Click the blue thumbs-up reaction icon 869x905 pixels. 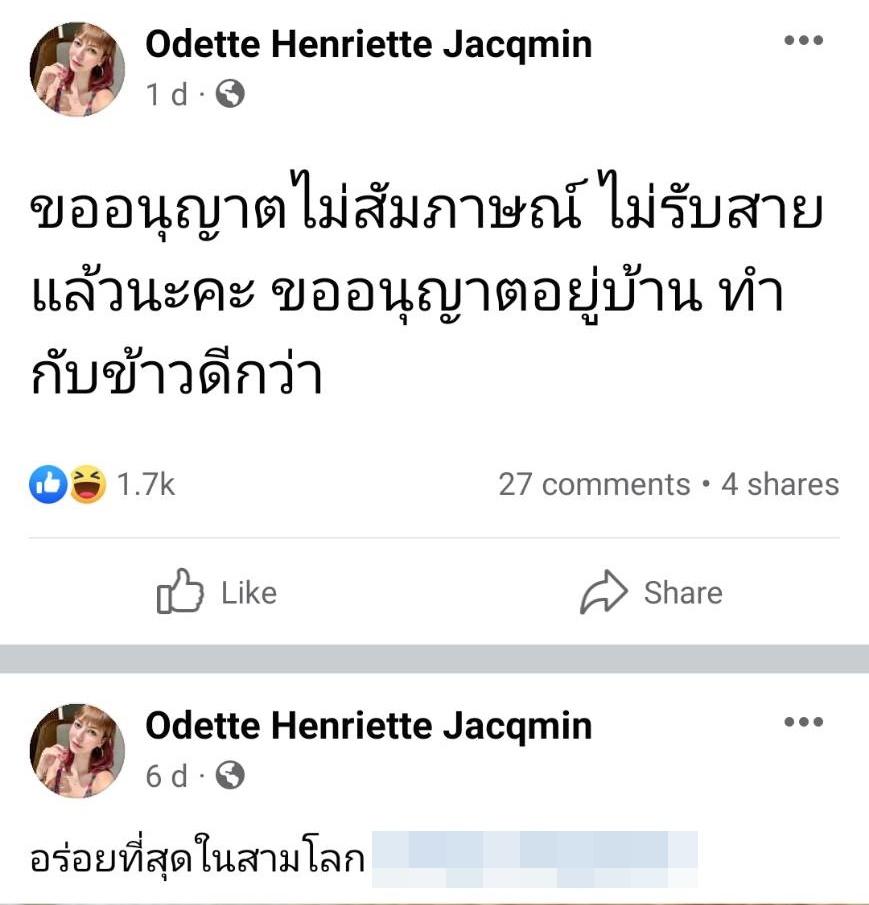[x=48, y=485]
